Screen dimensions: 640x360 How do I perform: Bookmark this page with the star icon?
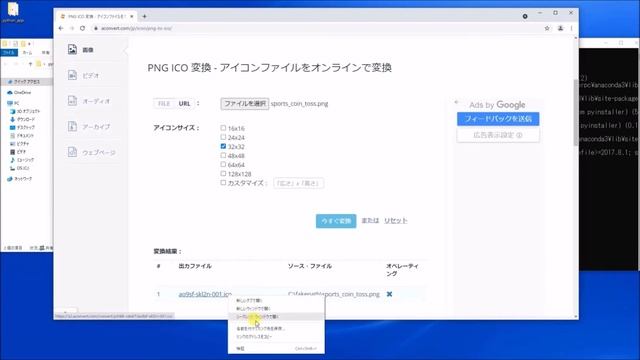tap(547, 28)
